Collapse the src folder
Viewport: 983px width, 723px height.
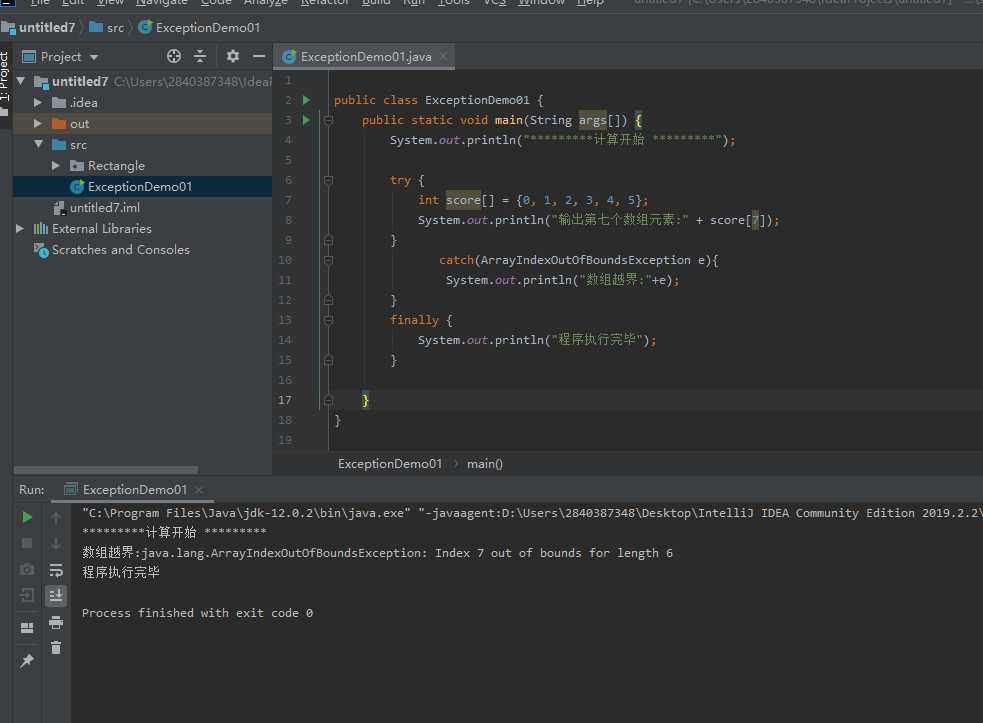coord(38,144)
